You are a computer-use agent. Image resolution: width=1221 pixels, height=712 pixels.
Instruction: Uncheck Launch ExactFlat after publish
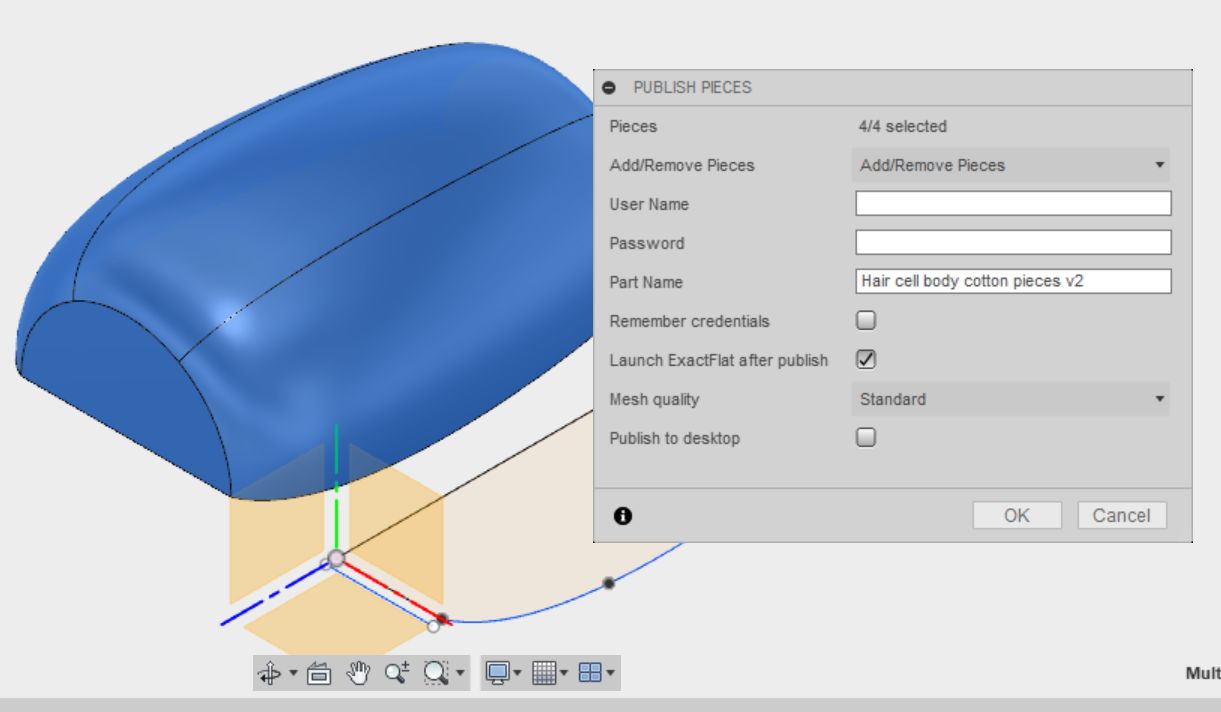867,359
